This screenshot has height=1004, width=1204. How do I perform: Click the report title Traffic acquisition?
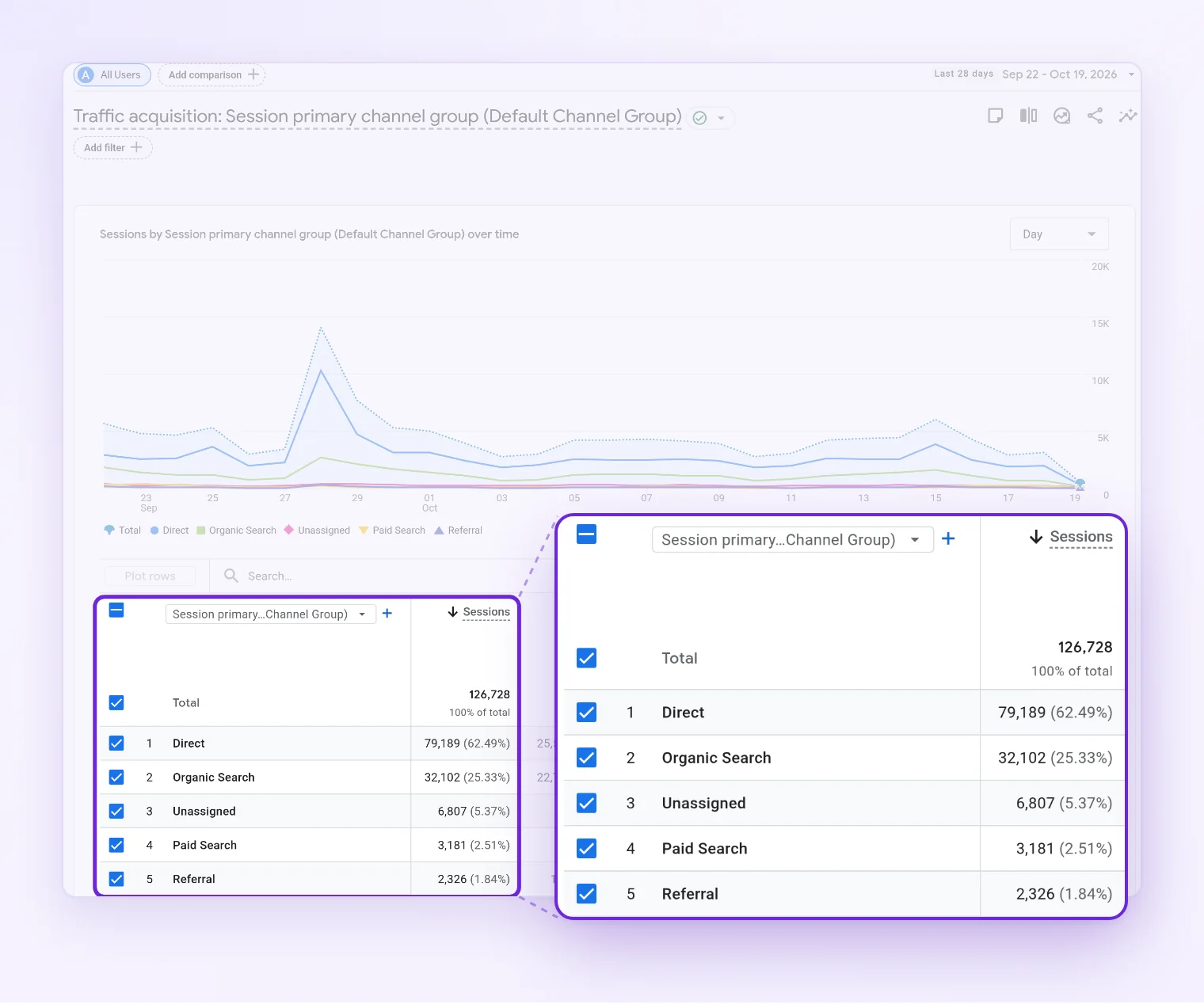click(x=377, y=116)
